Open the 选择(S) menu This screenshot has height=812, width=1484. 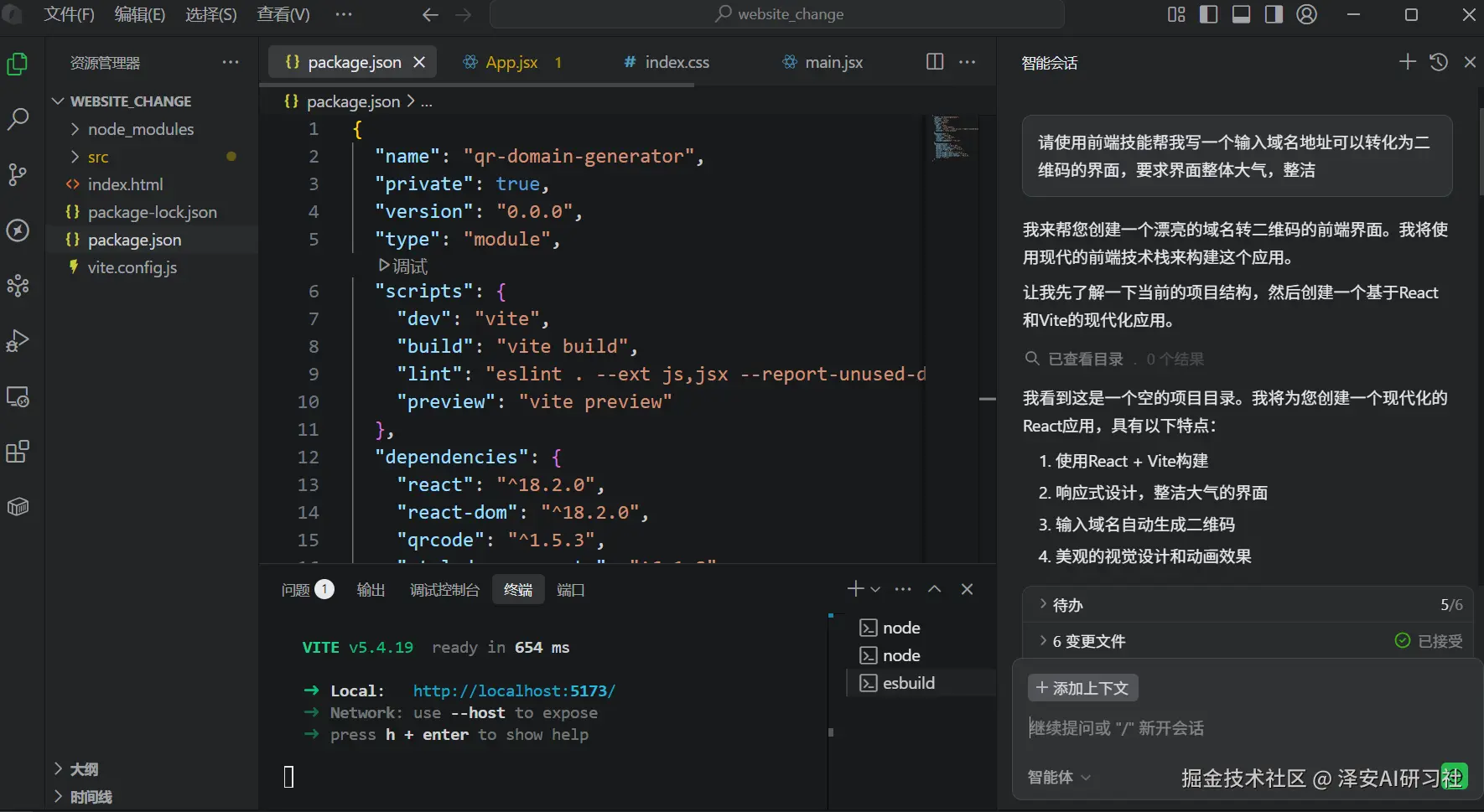tap(211, 14)
